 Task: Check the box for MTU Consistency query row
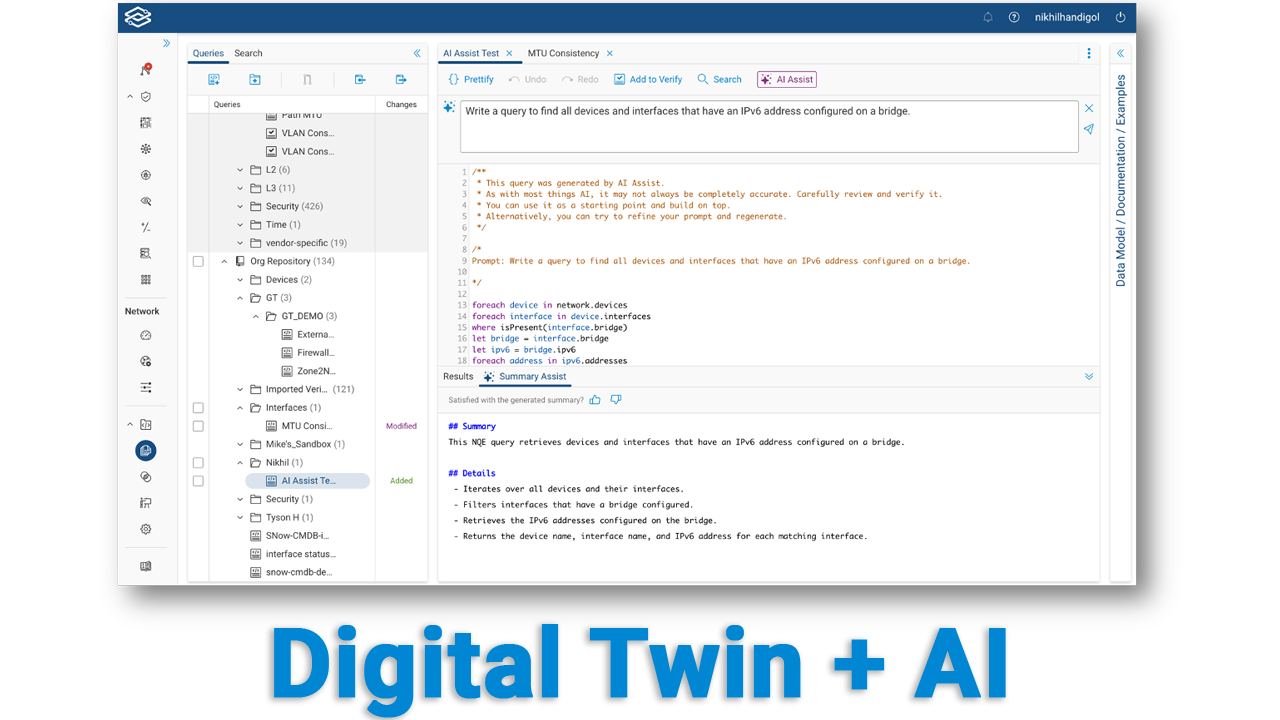point(198,426)
